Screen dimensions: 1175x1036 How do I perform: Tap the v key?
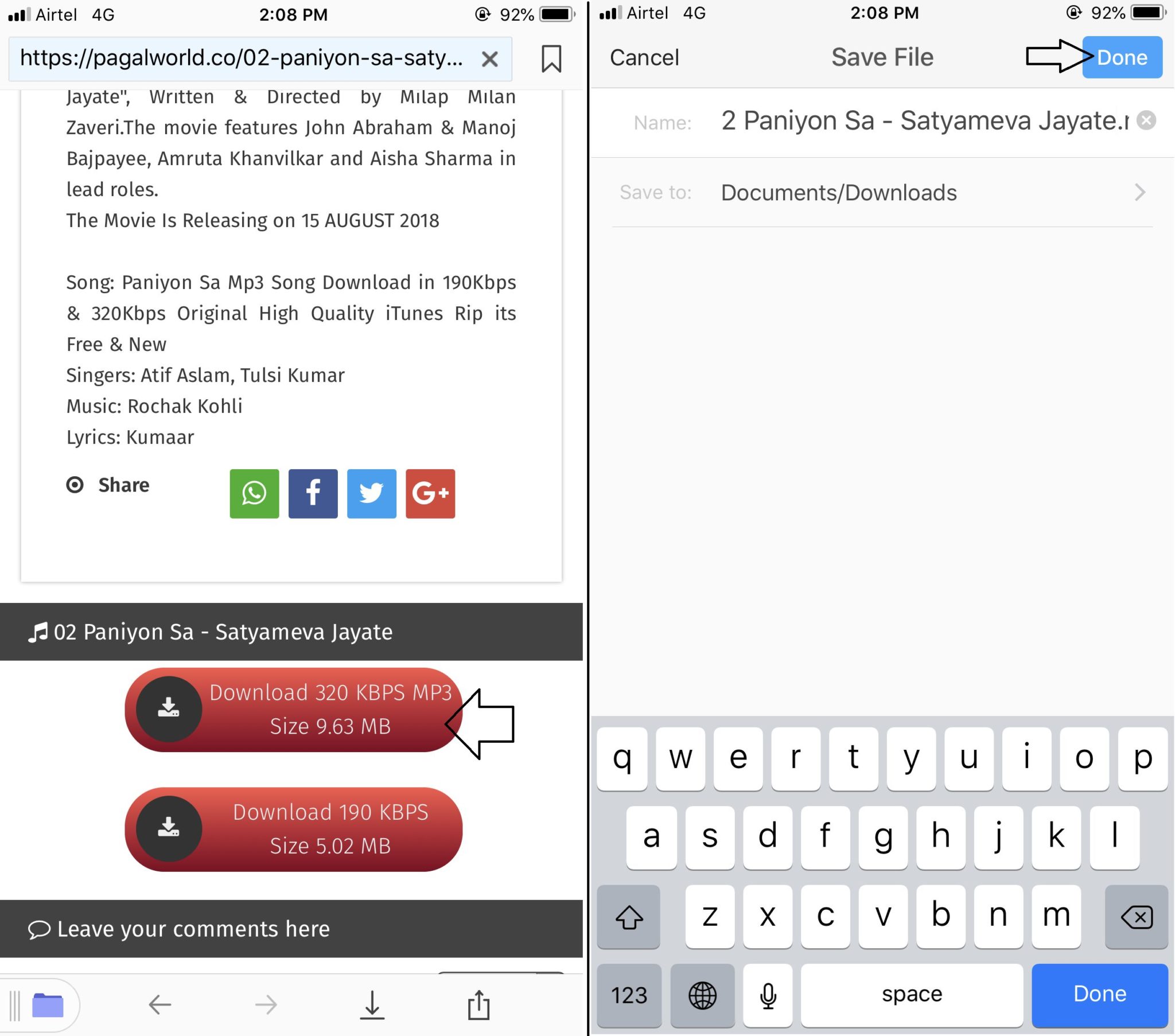(883, 917)
